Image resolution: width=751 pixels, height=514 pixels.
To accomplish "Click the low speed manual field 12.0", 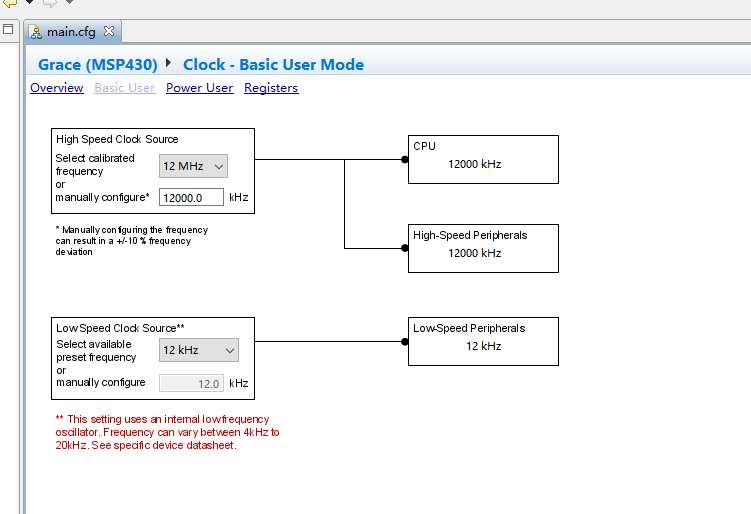I will point(191,383).
